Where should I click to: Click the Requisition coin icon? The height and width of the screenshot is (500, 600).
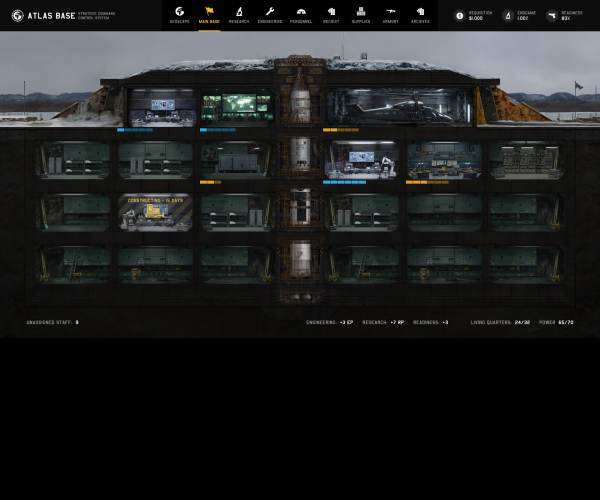(460, 16)
